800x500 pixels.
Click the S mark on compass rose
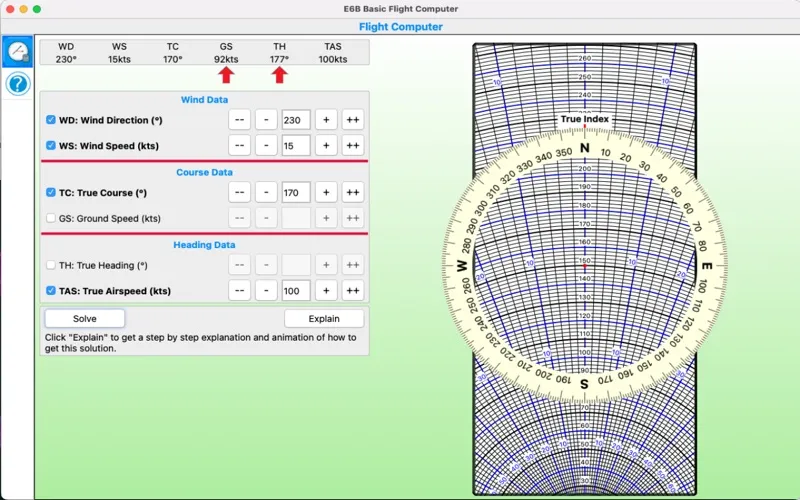coord(585,384)
